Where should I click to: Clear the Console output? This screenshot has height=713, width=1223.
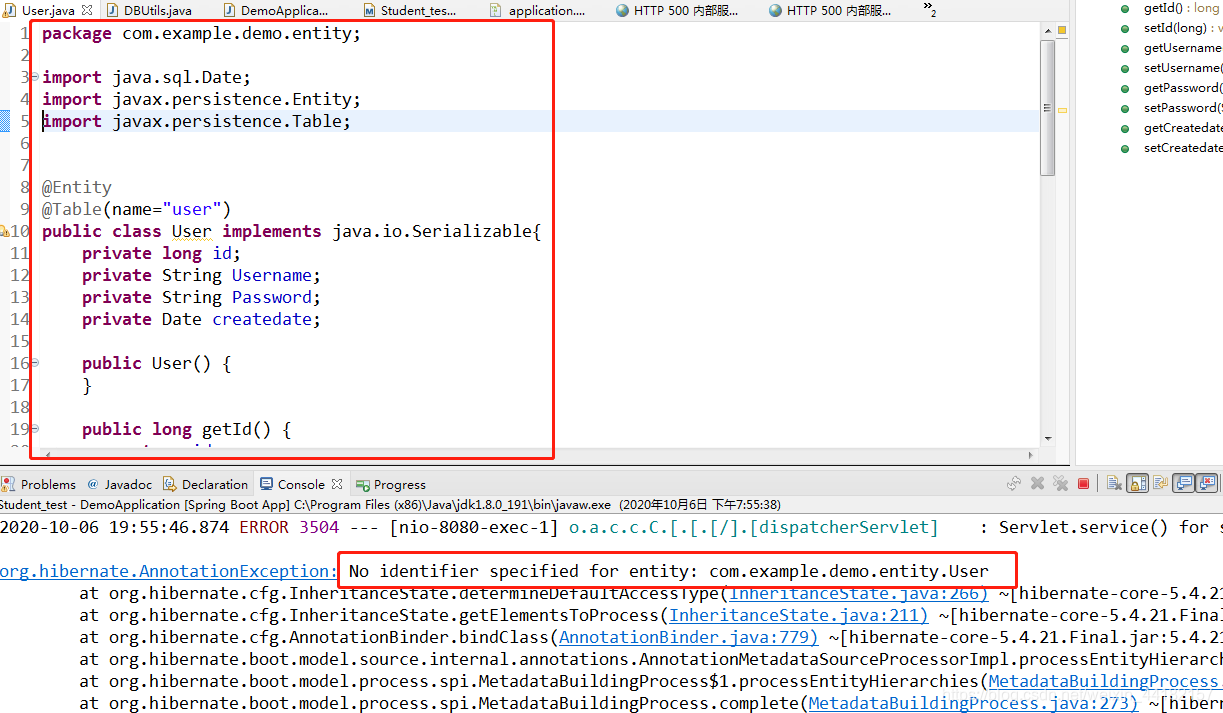tap(1113, 483)
